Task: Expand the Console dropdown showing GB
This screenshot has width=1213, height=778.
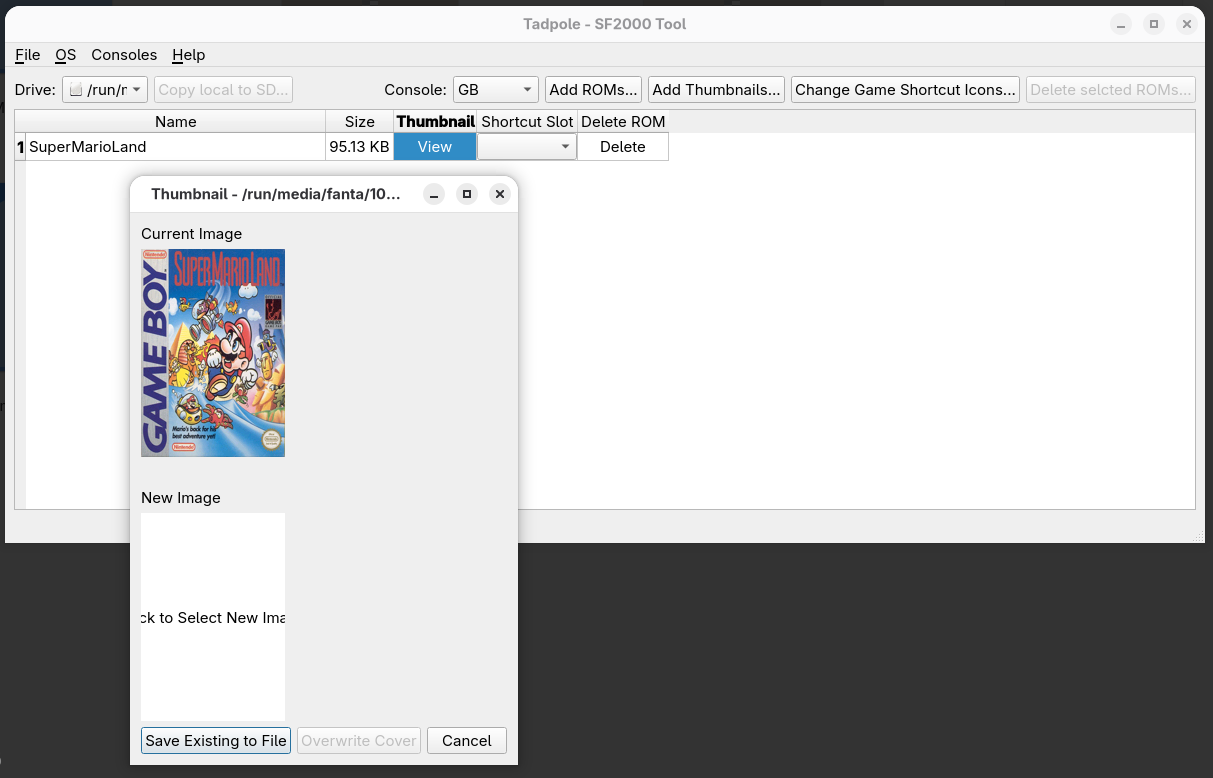Action: [x=495, y=90]
